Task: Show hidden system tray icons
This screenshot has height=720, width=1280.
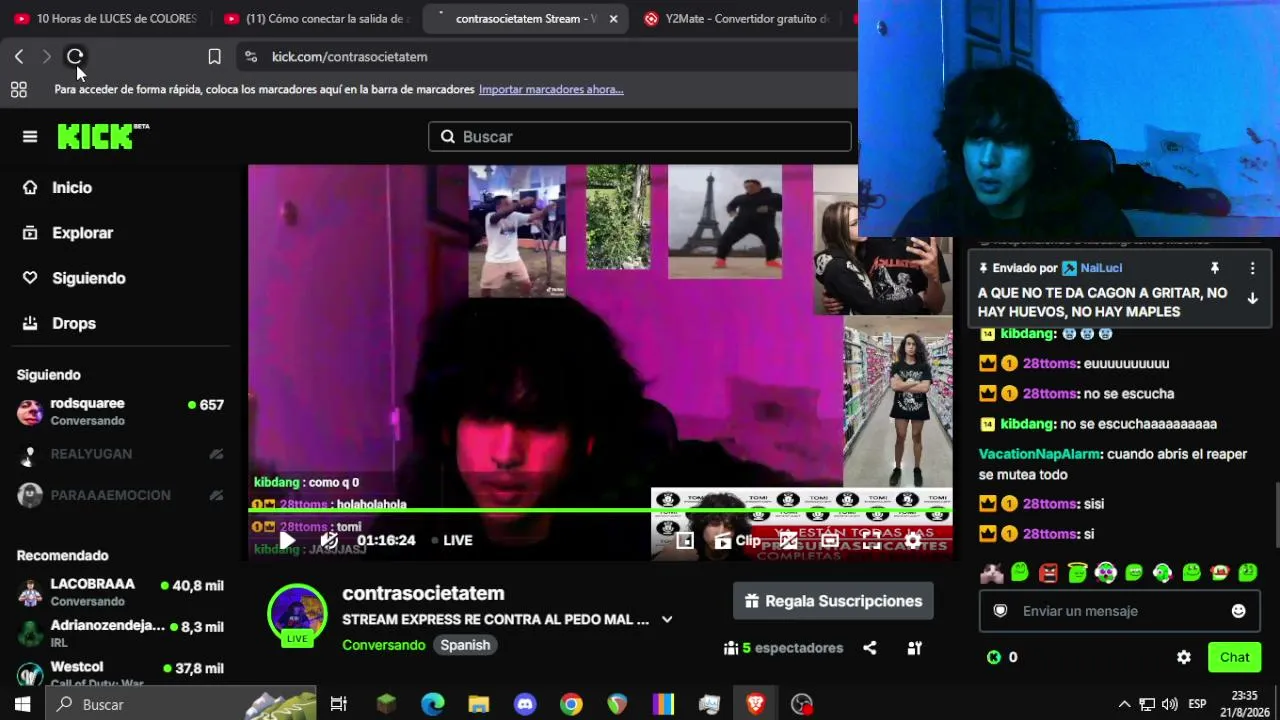Action: click(1124, 705)
